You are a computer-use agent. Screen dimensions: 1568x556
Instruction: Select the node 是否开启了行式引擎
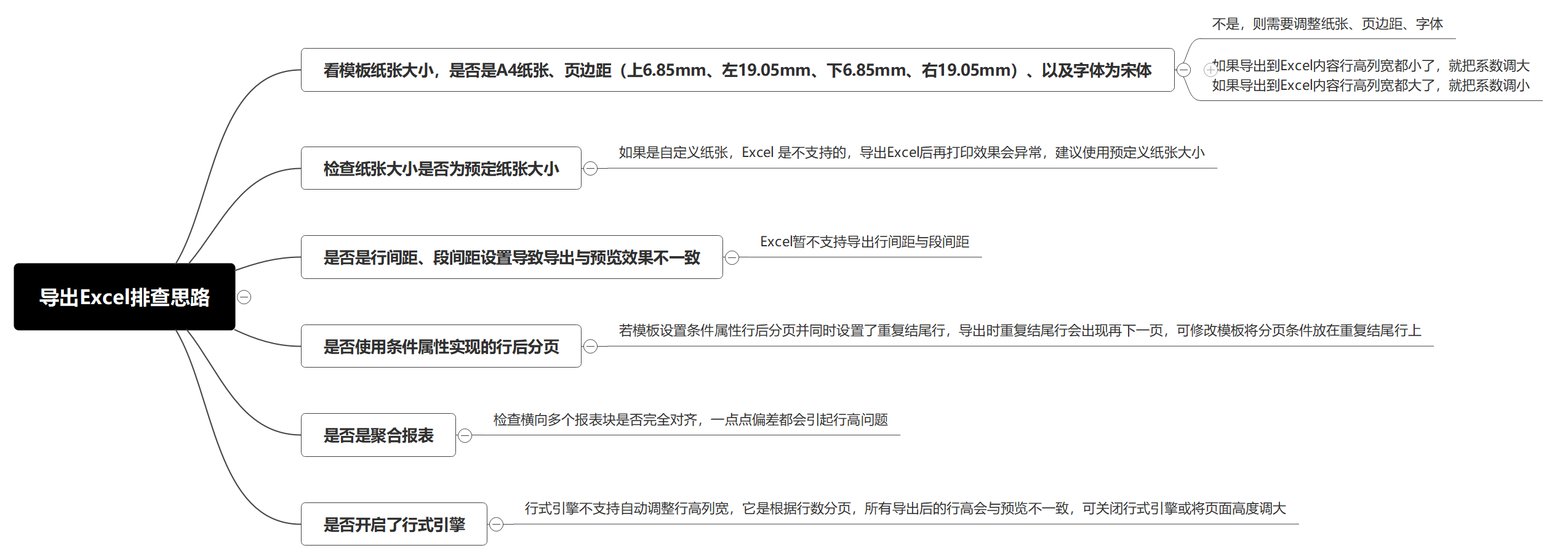point(394,524)
